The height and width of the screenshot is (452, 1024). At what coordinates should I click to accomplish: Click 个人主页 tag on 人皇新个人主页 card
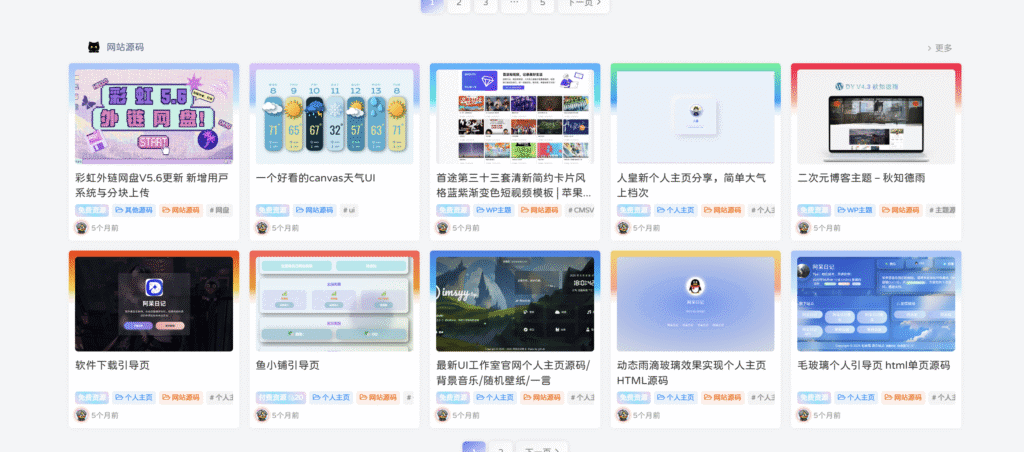[675, 210]
